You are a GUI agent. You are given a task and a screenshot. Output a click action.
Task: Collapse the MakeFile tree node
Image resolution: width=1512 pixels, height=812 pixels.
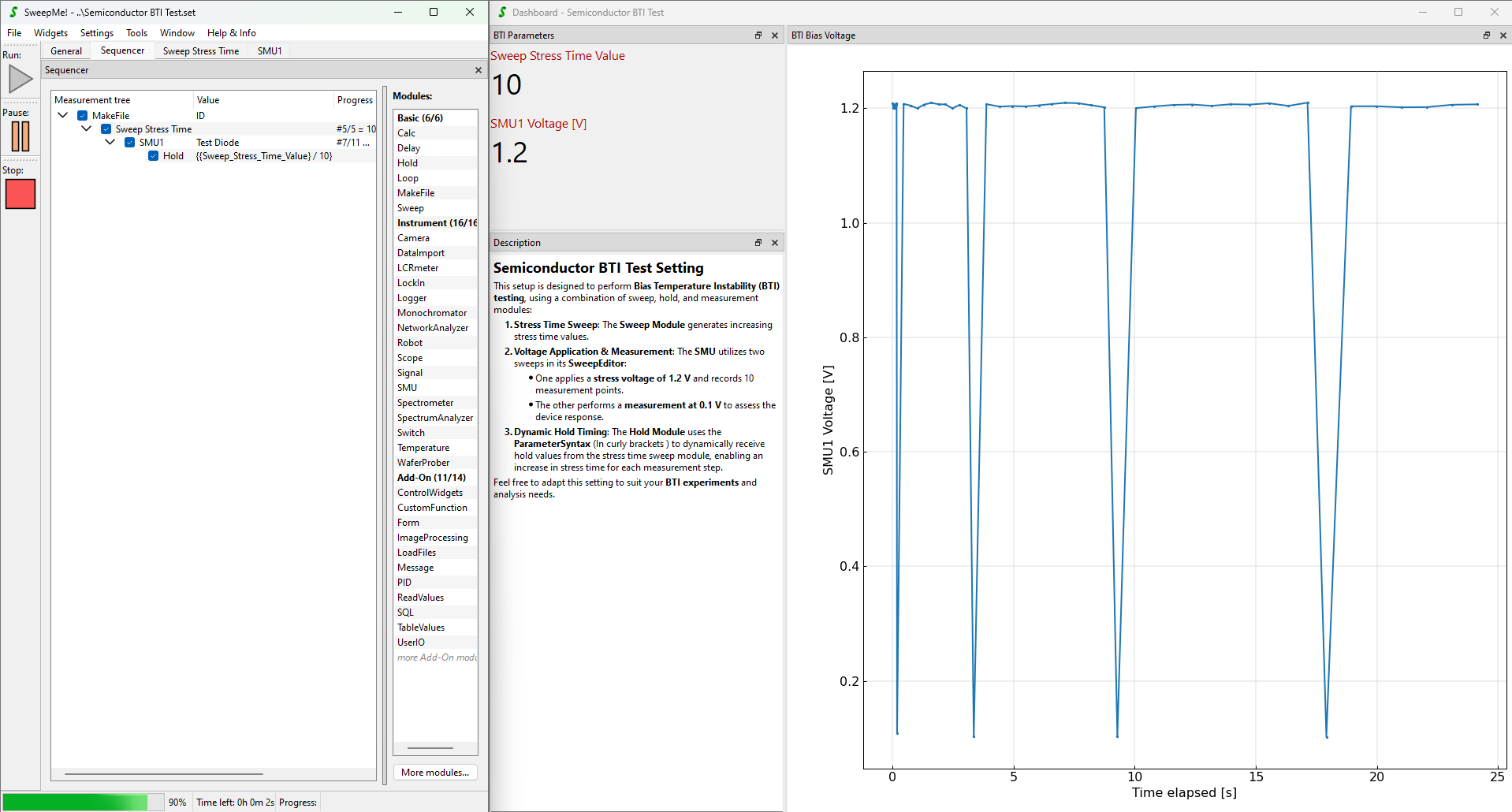coord(63,116)
